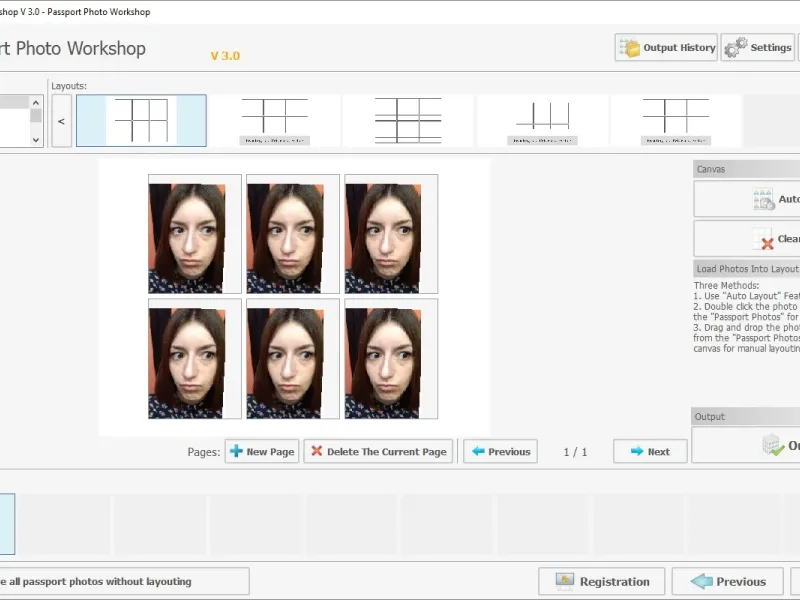Click the Registration icon
Screen dimensions: 800x600
tap(565, 581)
